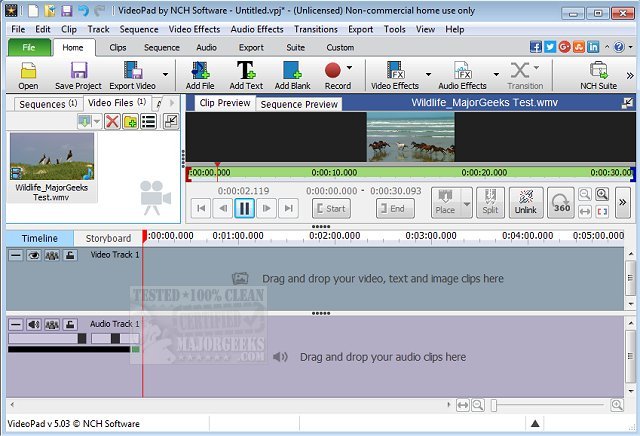This screenshot has width=640, height=436.
Task: Delete selected file with red X icon
Action: [112, 122]
